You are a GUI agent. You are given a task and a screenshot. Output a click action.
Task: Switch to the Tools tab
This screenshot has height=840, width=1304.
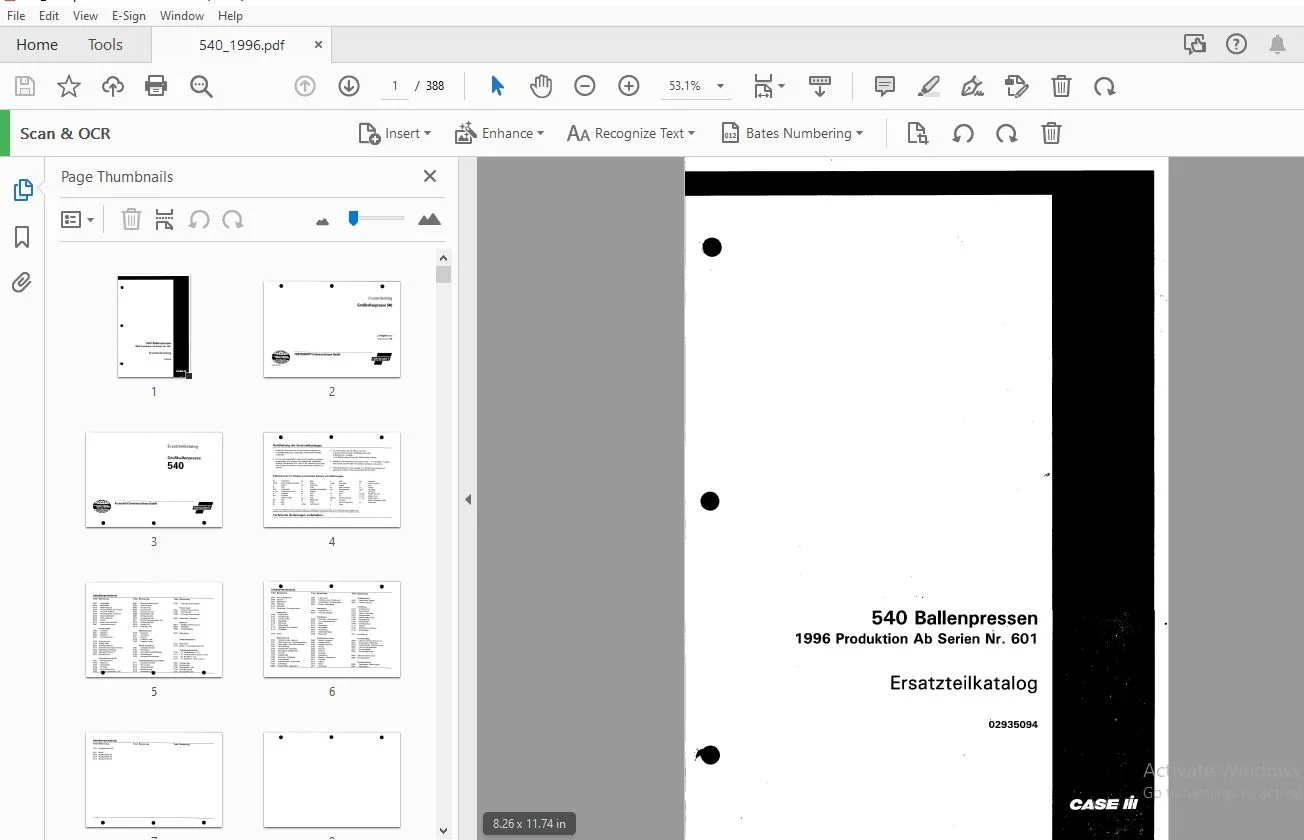(x=105, y=45)
